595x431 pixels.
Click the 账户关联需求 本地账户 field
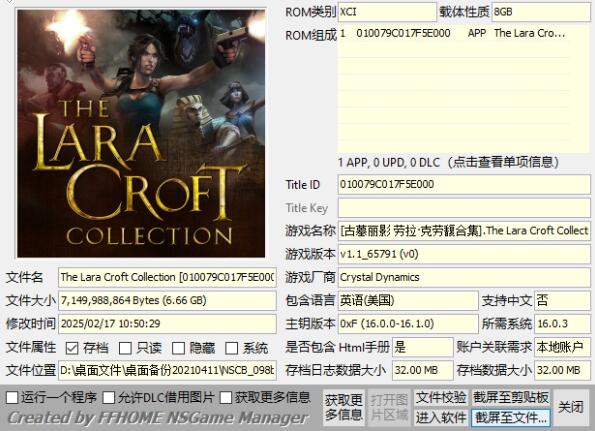(x=562, y=347)
